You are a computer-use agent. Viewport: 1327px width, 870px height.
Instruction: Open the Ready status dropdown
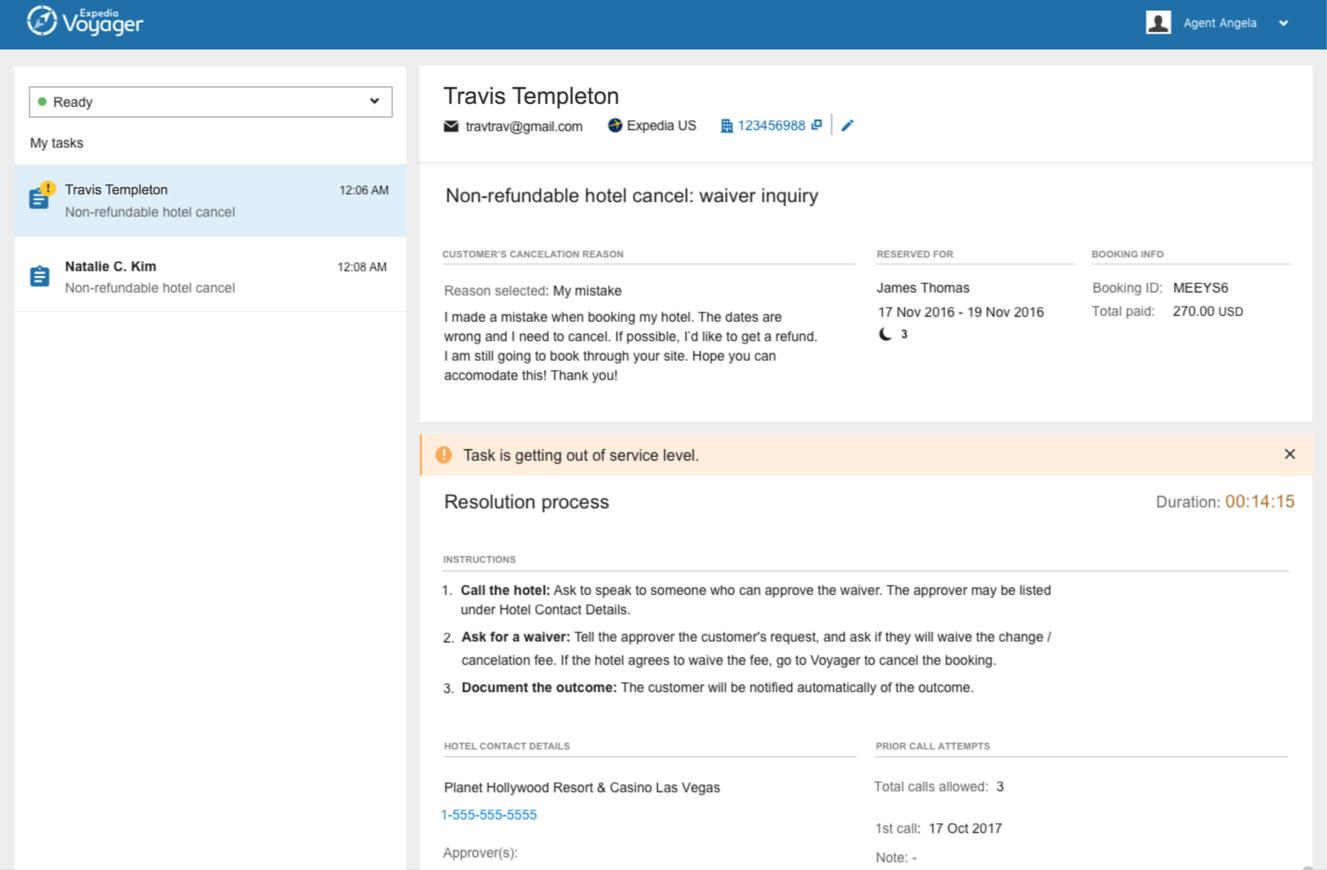click(x=210, y=102)
